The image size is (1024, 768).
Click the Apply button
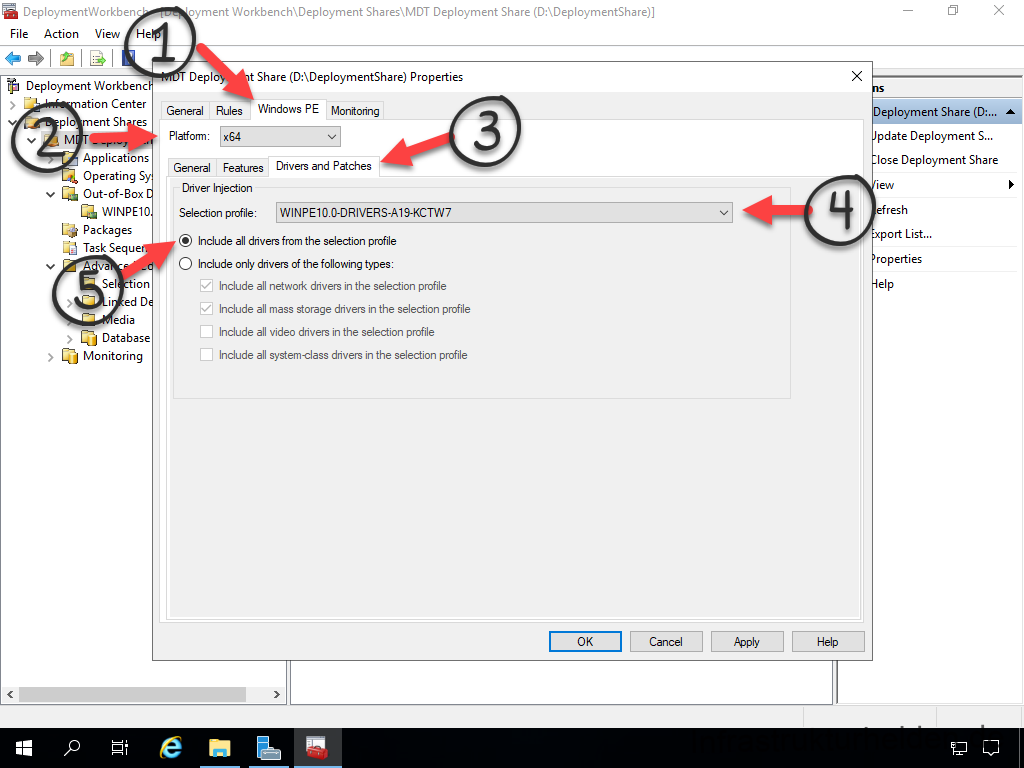(x=746, y=641)
